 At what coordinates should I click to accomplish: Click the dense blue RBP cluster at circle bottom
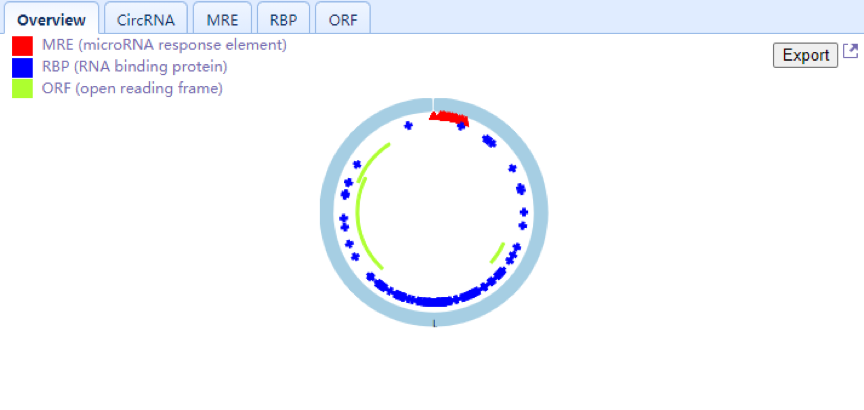tap(433, 300)
